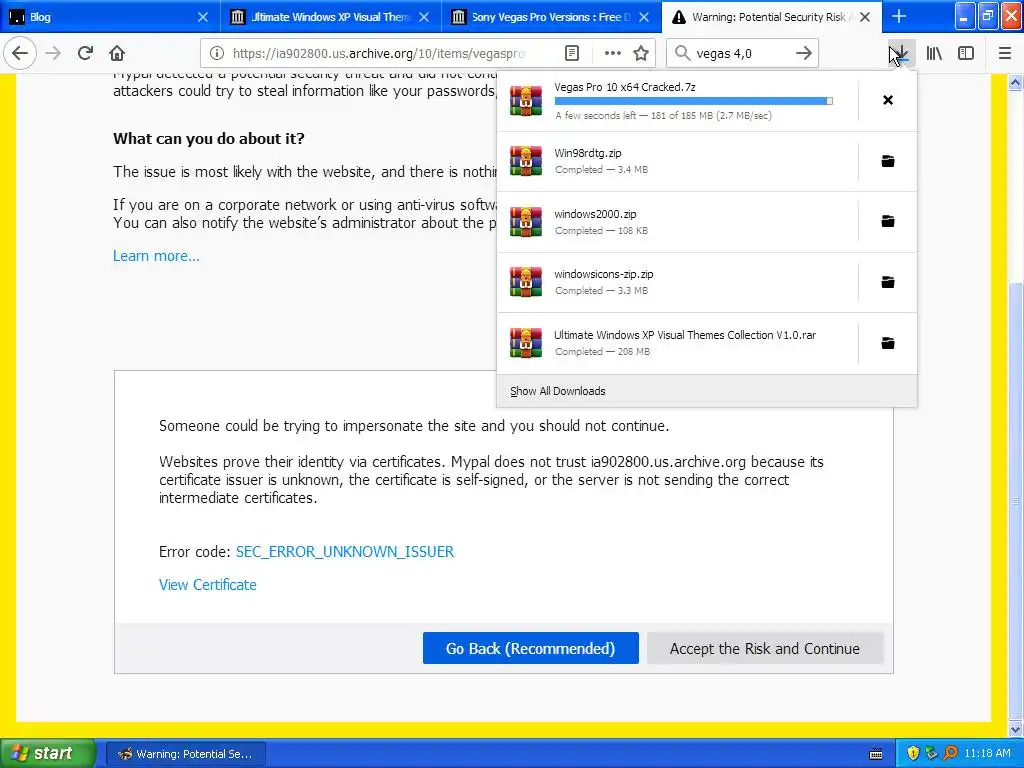
Task: Click the forward navigation arrow
Action: pyautogui.click(x=53, y=53)
